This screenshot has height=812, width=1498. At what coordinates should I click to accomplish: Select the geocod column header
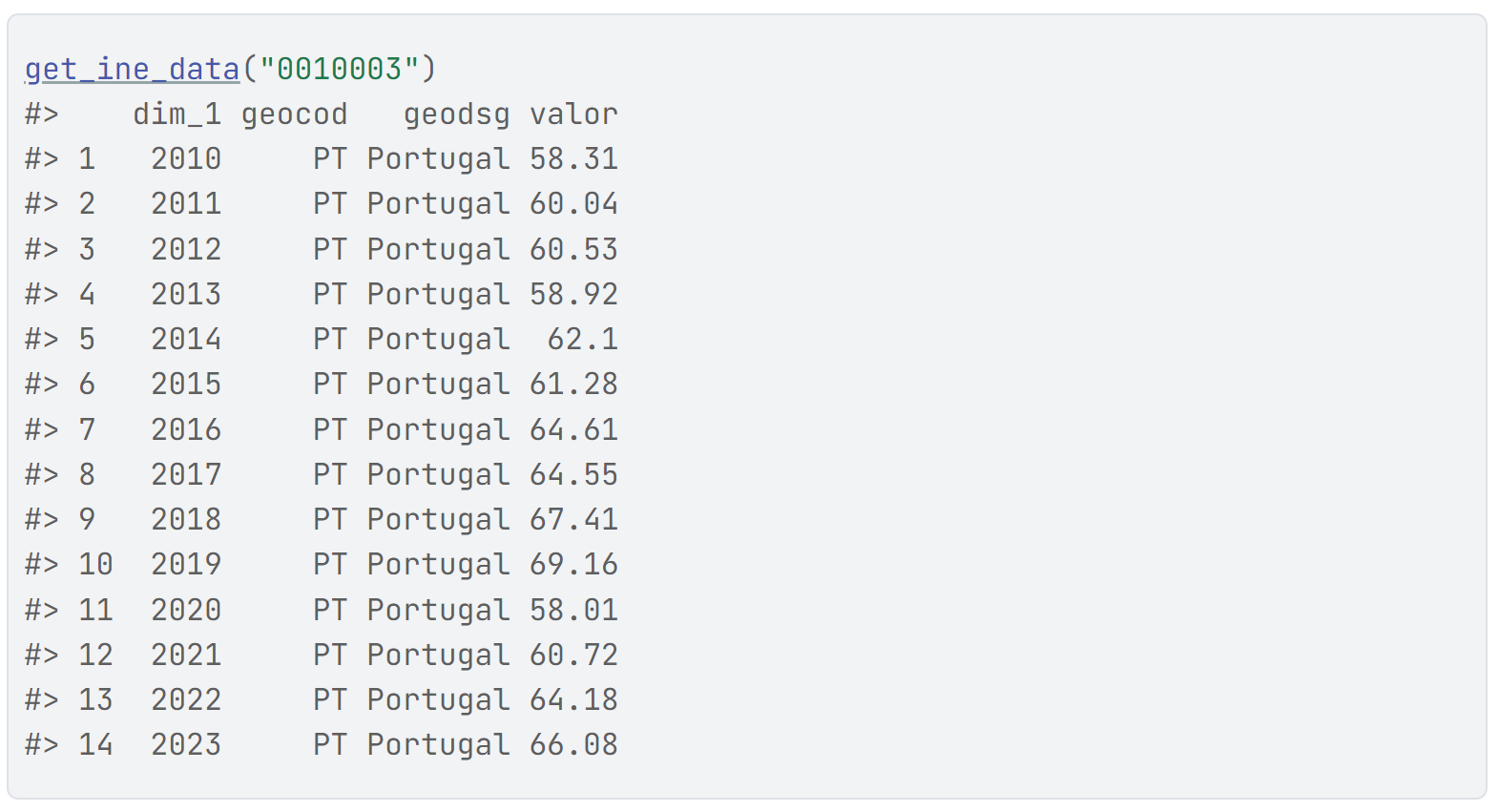tap(295, 115)
